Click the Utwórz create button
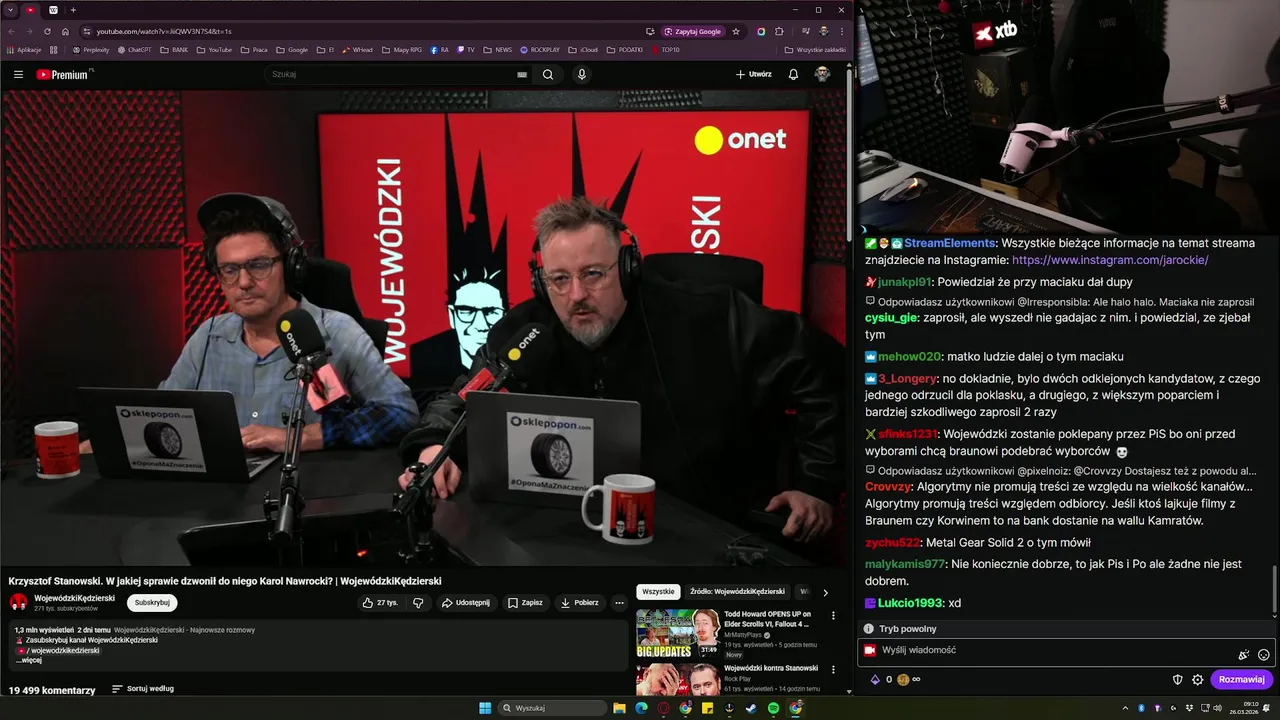The image size is (1280, 720). coord(754,74)
